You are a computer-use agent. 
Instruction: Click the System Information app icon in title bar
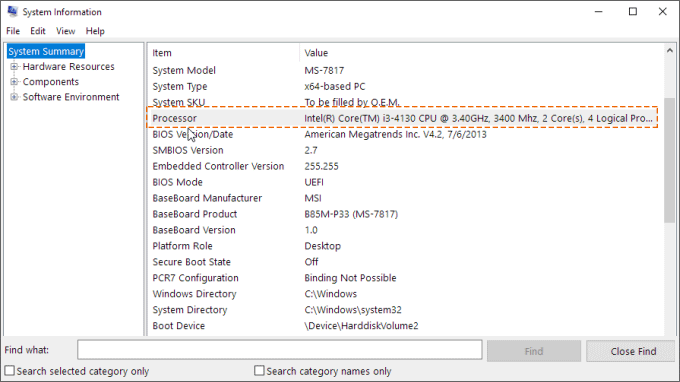pos(12,12)
